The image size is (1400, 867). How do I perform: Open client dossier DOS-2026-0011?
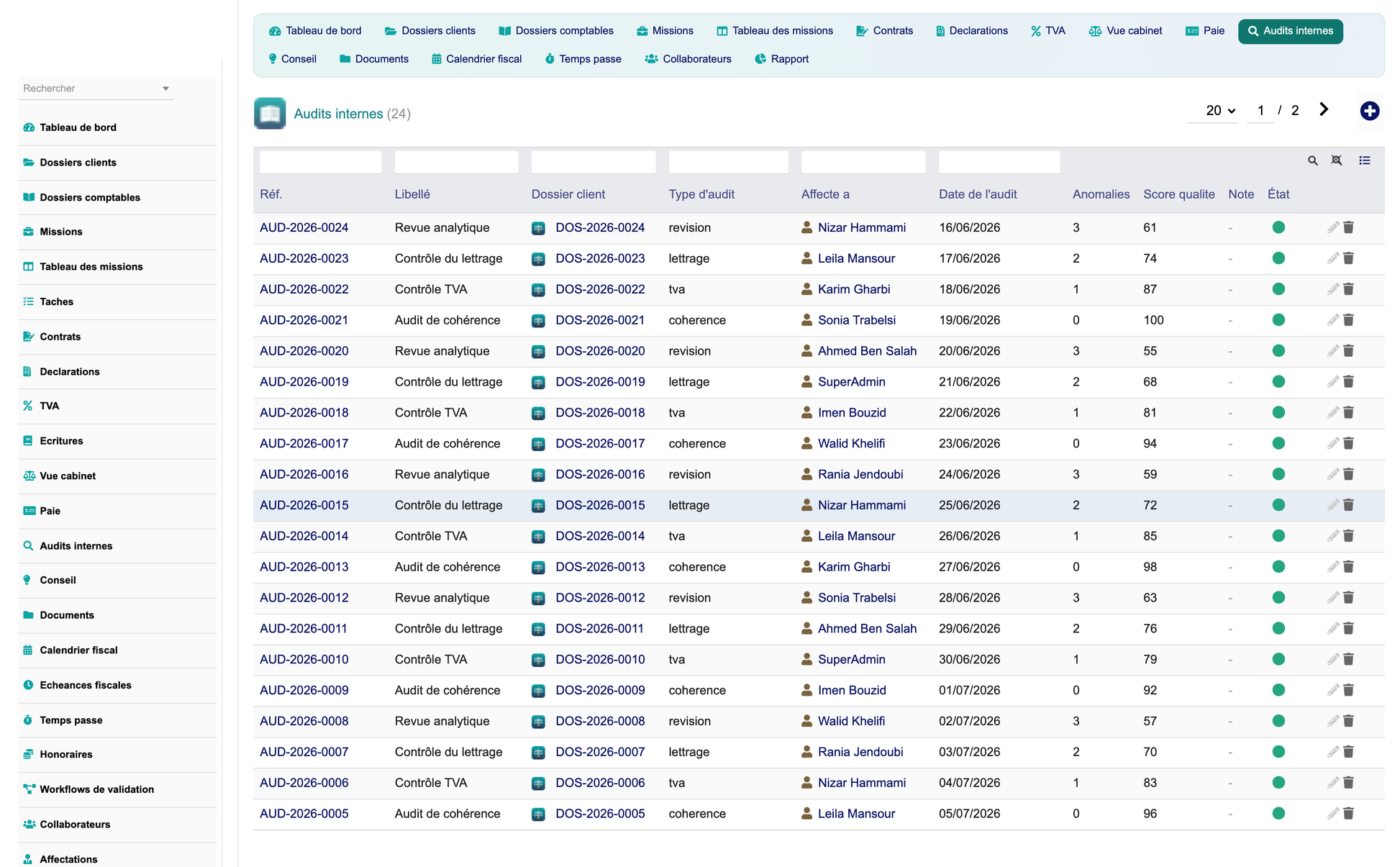point(599,629)
